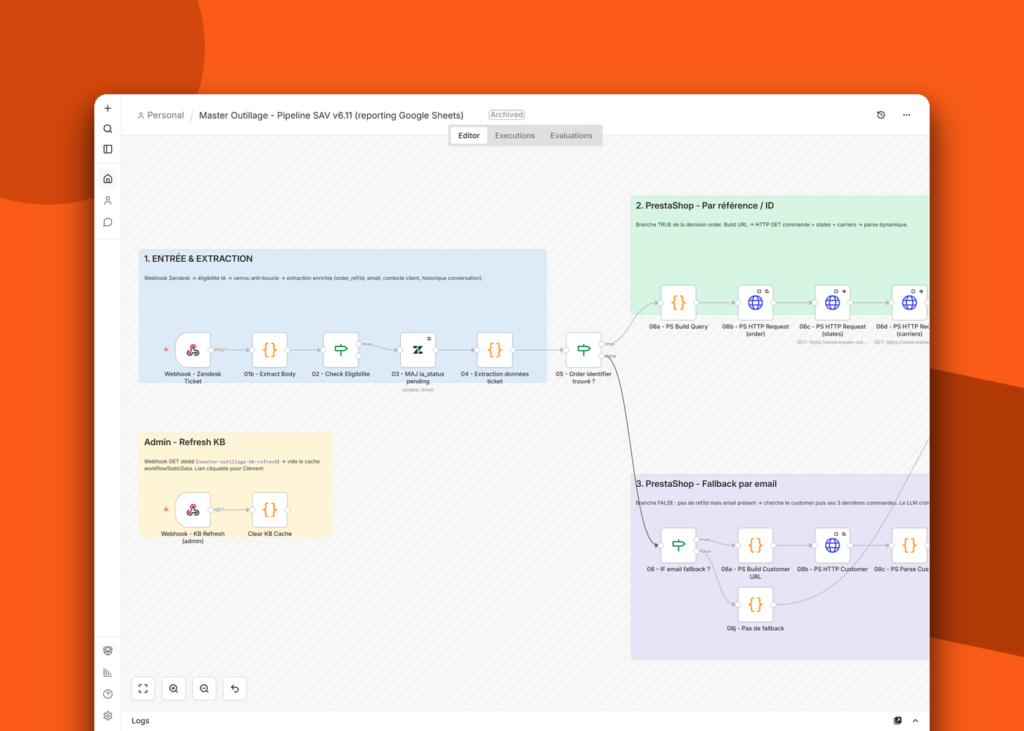Select the 05 - Order identifier trouvé node
The height and width of the screenshot is (731, 1024).
tap(584, 350)
